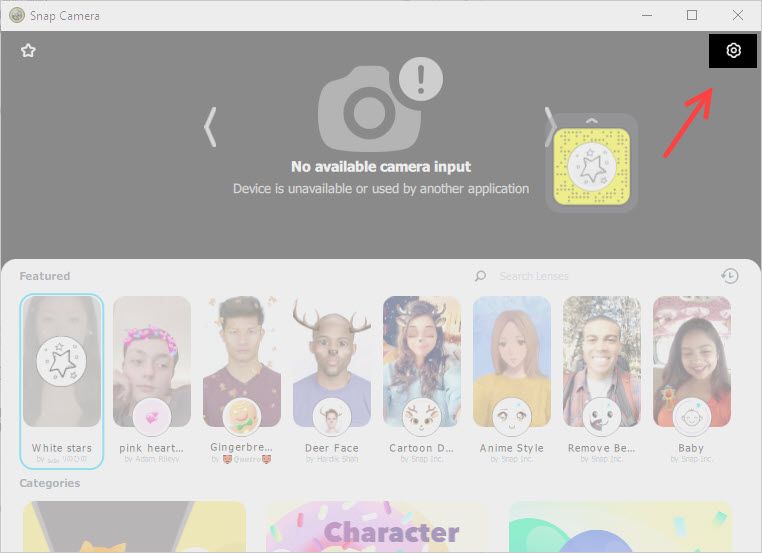The width and height of the screenshot is (762, 553).
Task: Click 'by Snap Inc.' under Baby
Action: click(692, 459)
